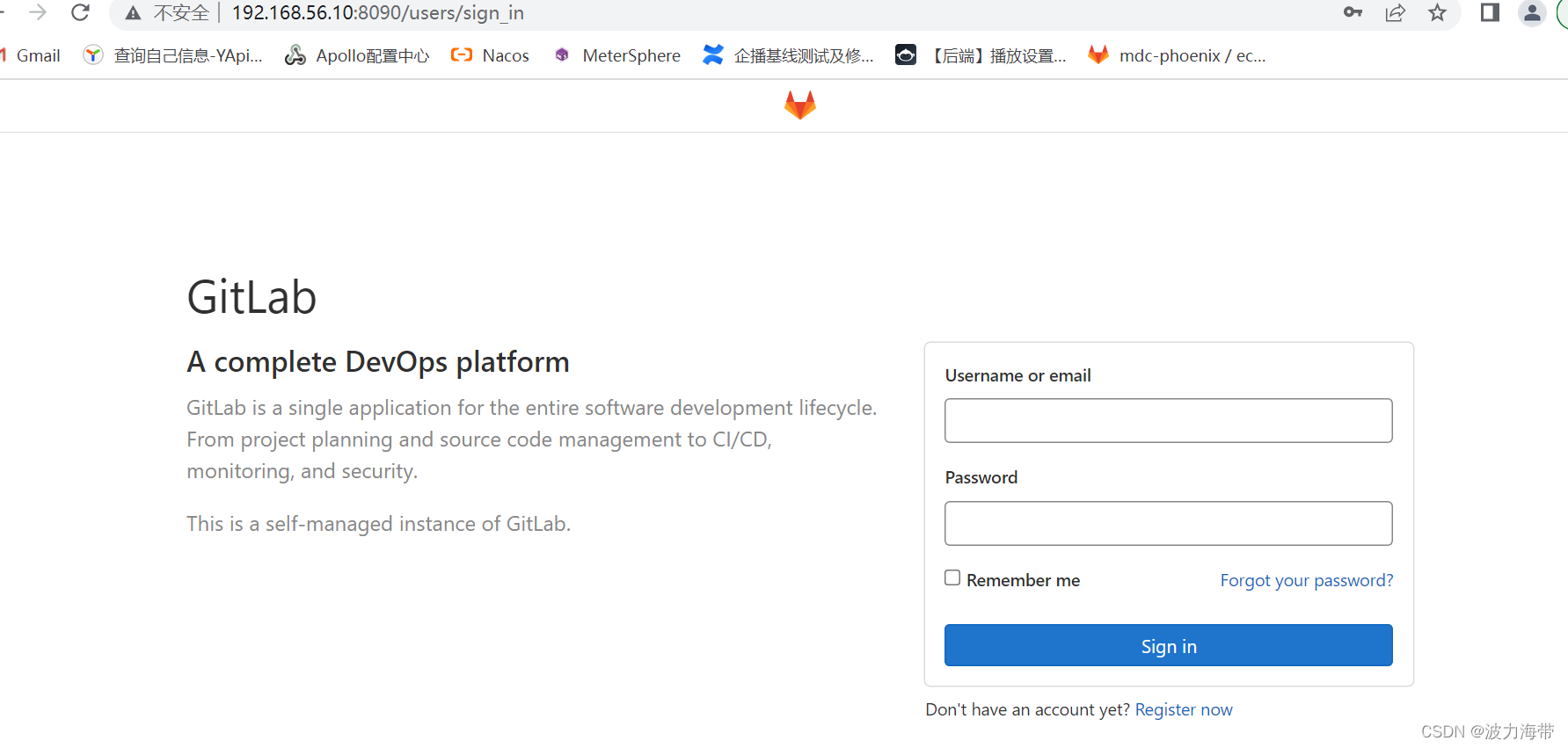1568x748 pixels.
Task: Click the not-secure warning triangle icon
Action: (x=133, y=13)
